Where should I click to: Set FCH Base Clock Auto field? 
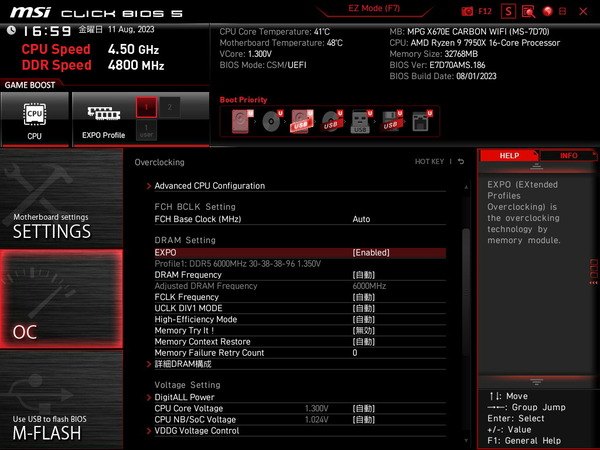(x=361, y=219)
